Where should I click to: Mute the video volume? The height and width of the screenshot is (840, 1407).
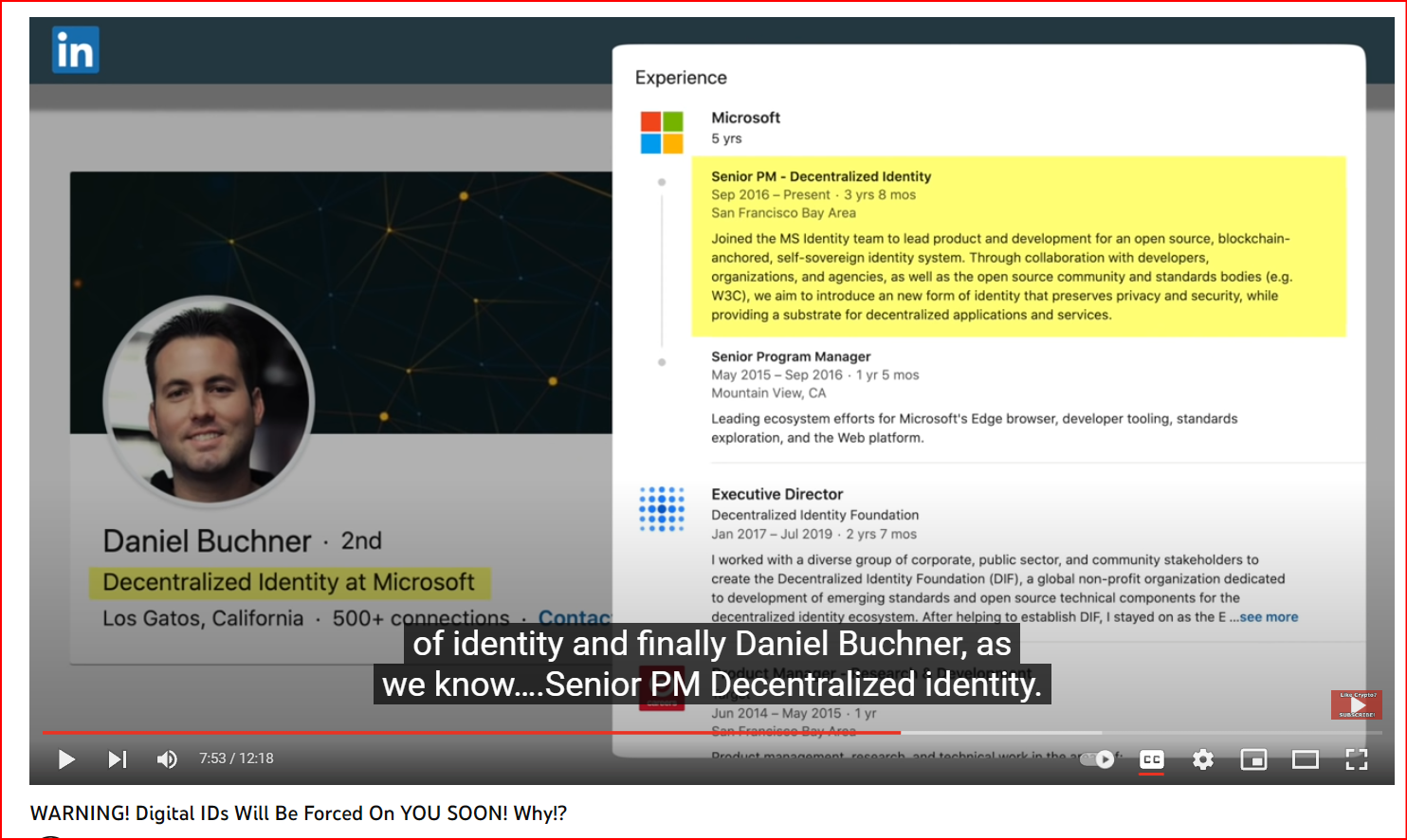[x=167, y=759]
